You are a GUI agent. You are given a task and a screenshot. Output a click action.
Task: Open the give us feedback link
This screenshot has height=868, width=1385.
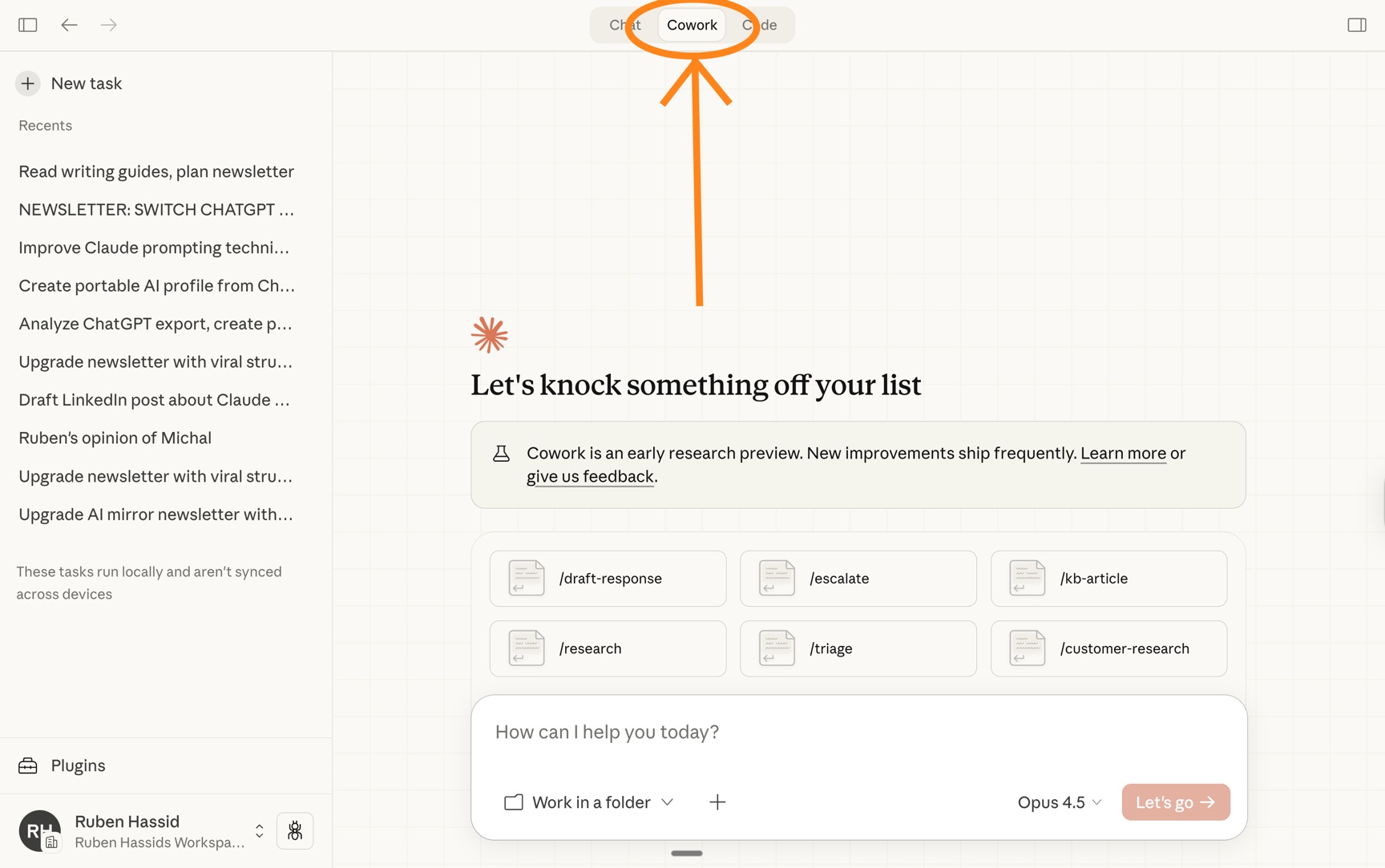click(590, 476)
